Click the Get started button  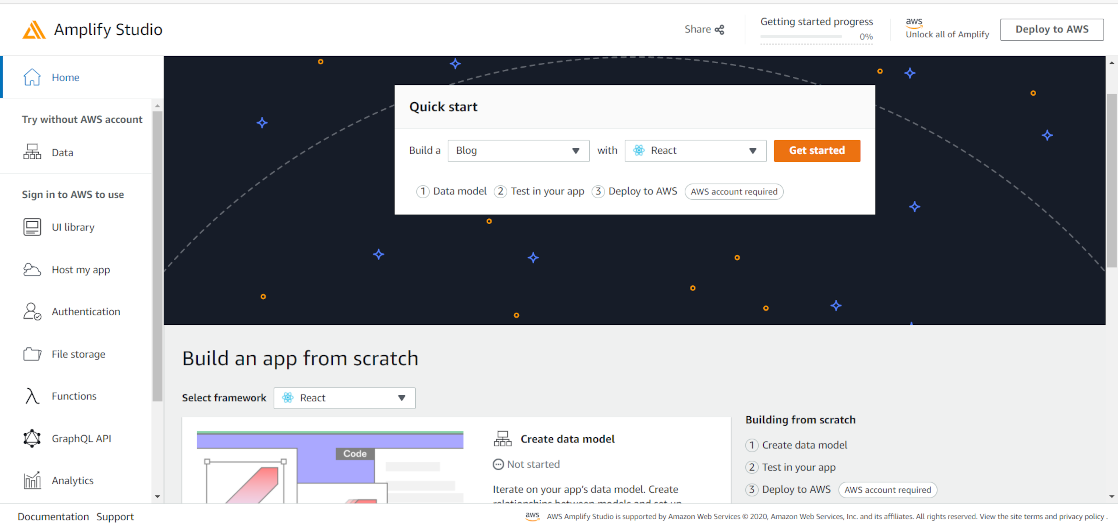(817, 150)
